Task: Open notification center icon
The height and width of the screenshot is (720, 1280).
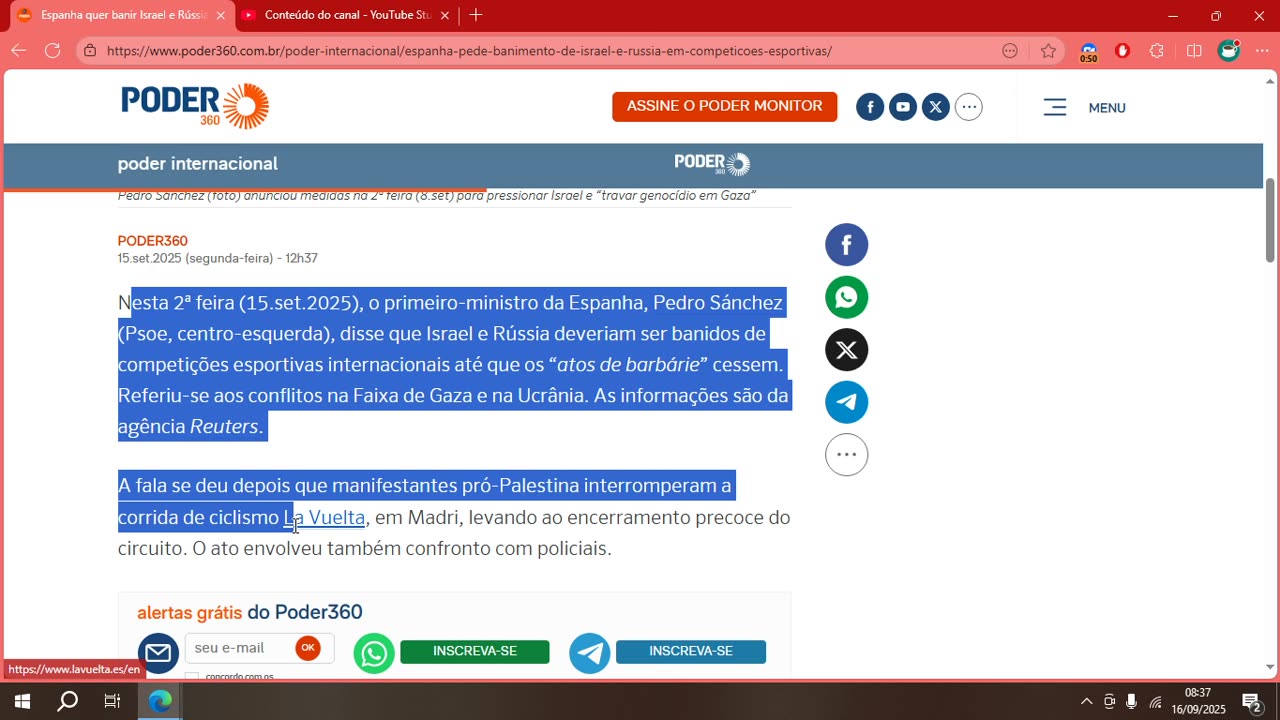Action: (x=1251, y=701)
